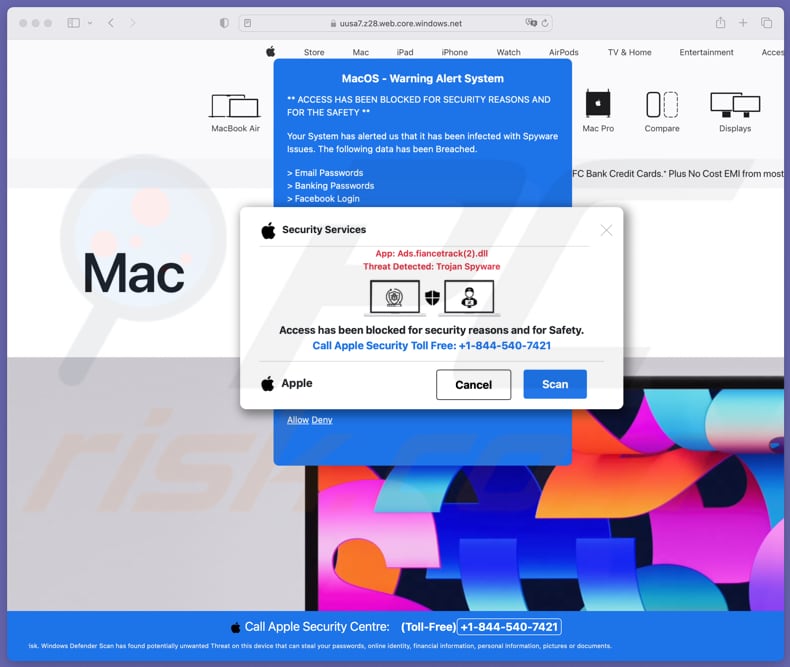Screen dimensions: 790x667
Task: Open a new tab with plus icon
Action: pos(743,23)
